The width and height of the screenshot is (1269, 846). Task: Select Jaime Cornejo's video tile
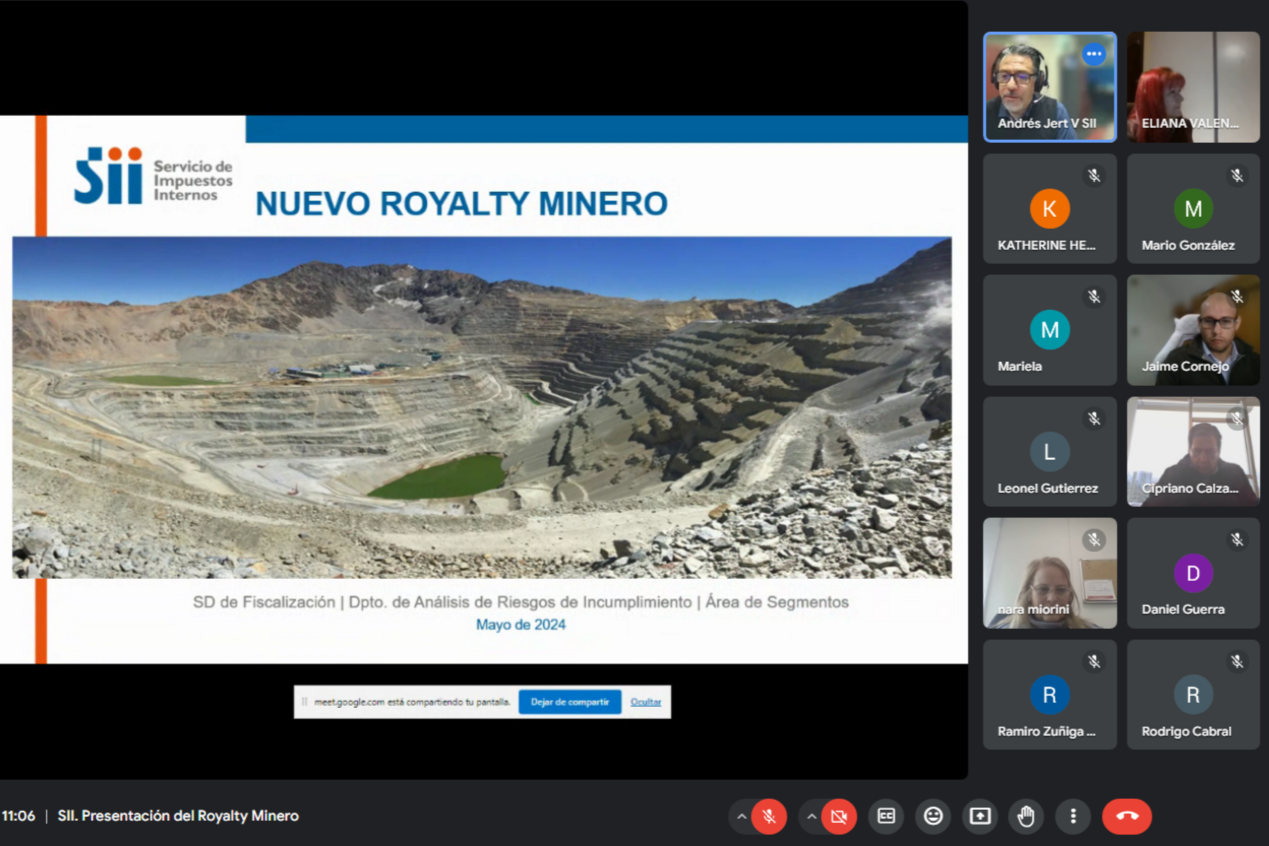[x=1193, y=330]
